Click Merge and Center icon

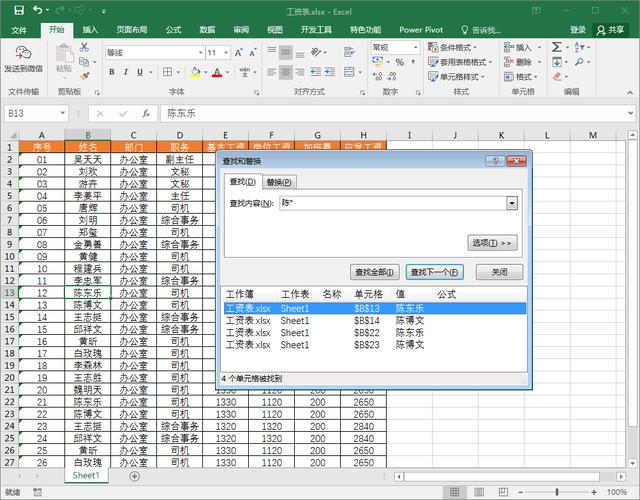tap(349, 72)
